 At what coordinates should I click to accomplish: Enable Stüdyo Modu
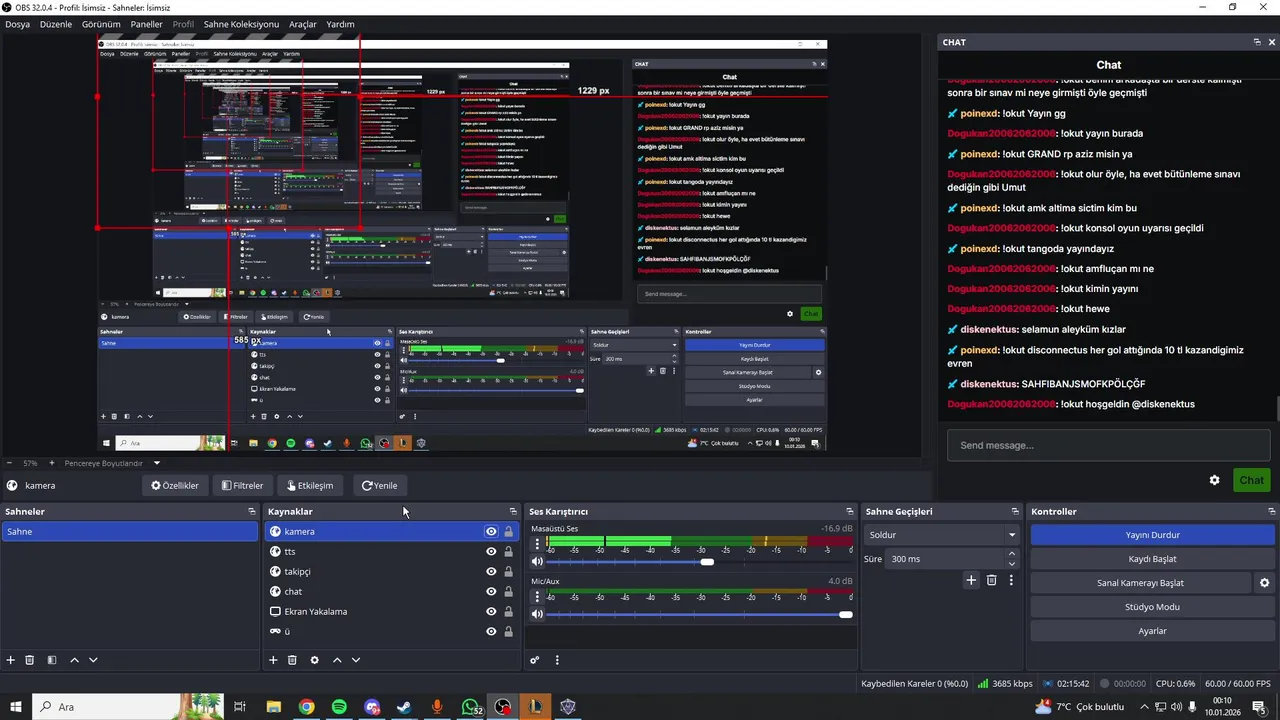[1152, 607]
